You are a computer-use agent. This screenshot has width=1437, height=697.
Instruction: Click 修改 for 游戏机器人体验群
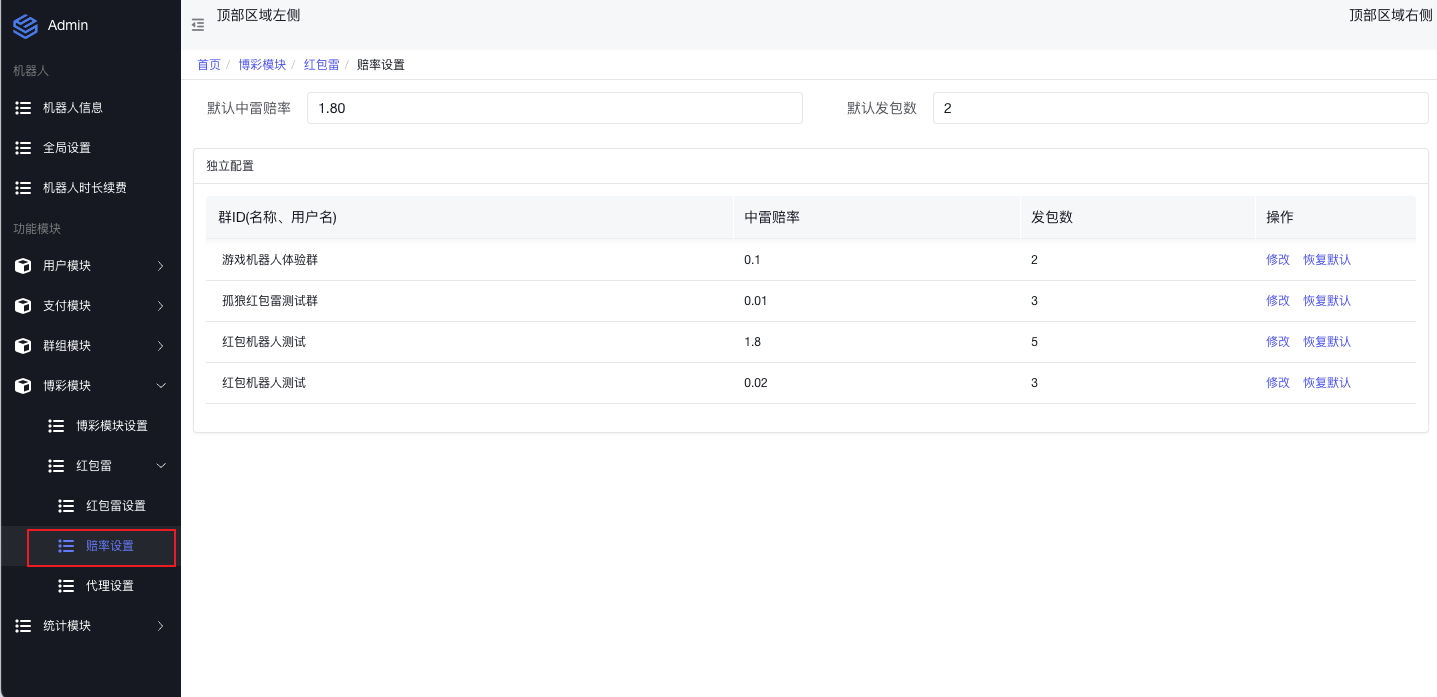(x=1278, y=260)
